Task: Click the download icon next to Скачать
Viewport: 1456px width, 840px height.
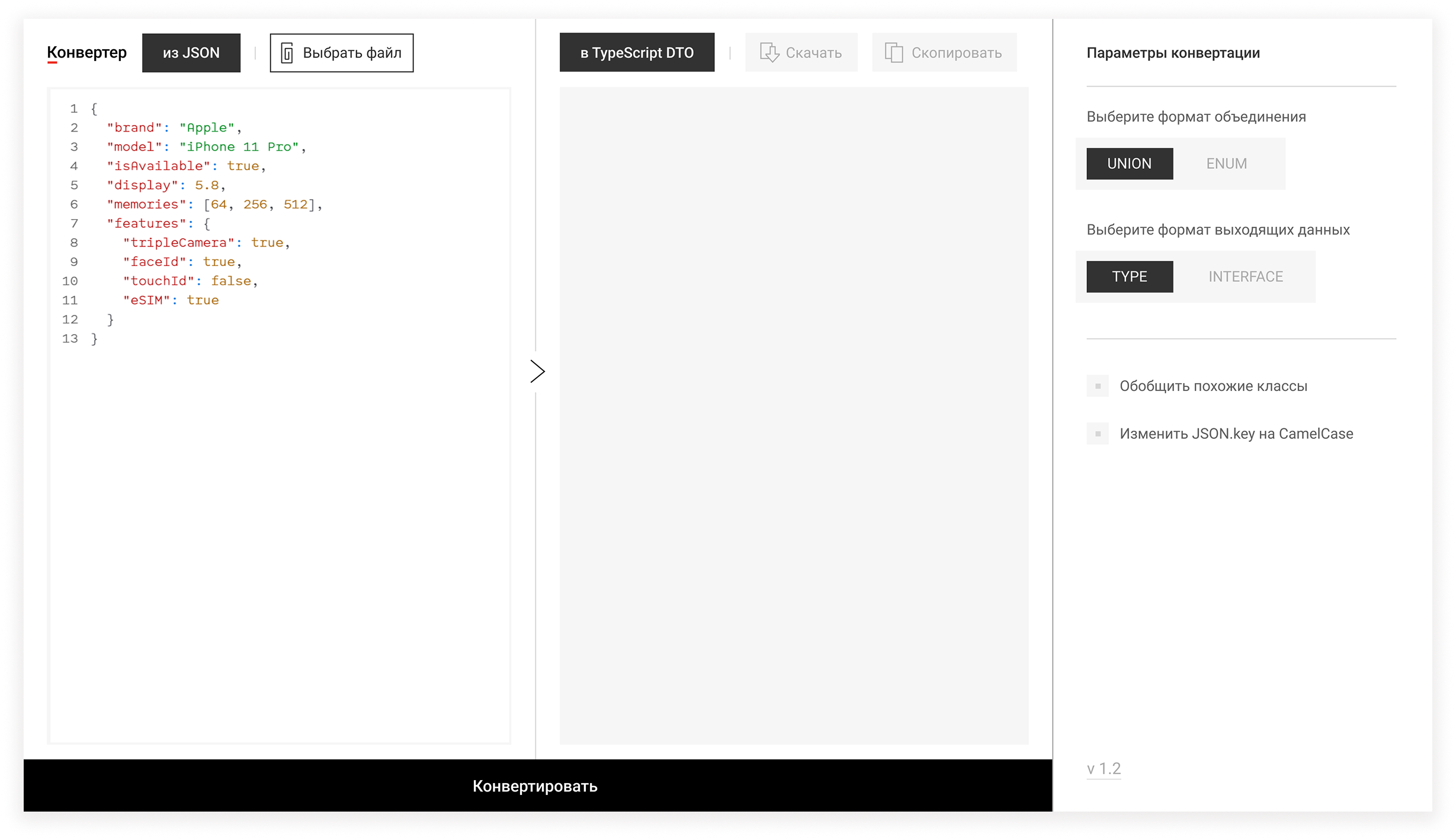Action: [x=769, y=53]
